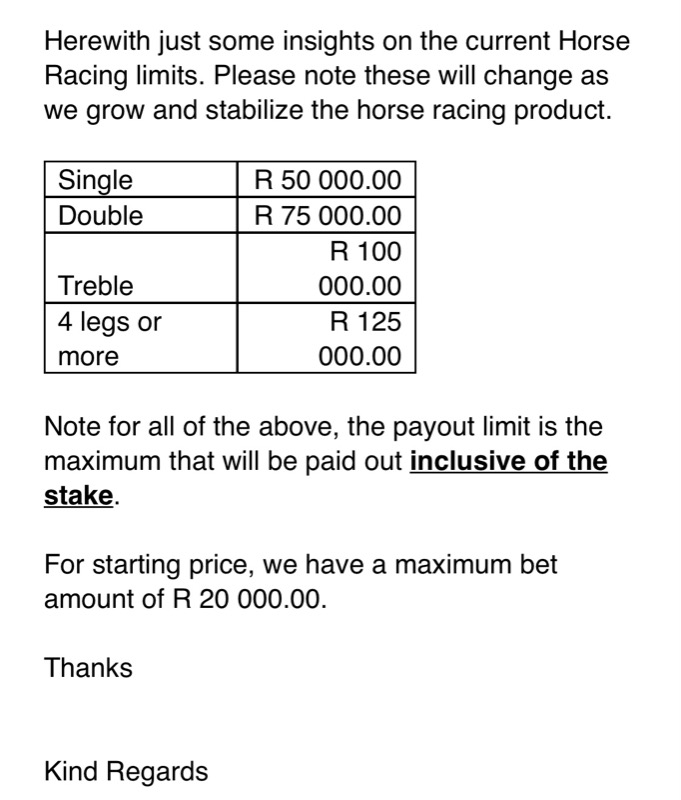Click the word "Thanks"
This screenshot has width=681, height=800.
click(88, 667)
